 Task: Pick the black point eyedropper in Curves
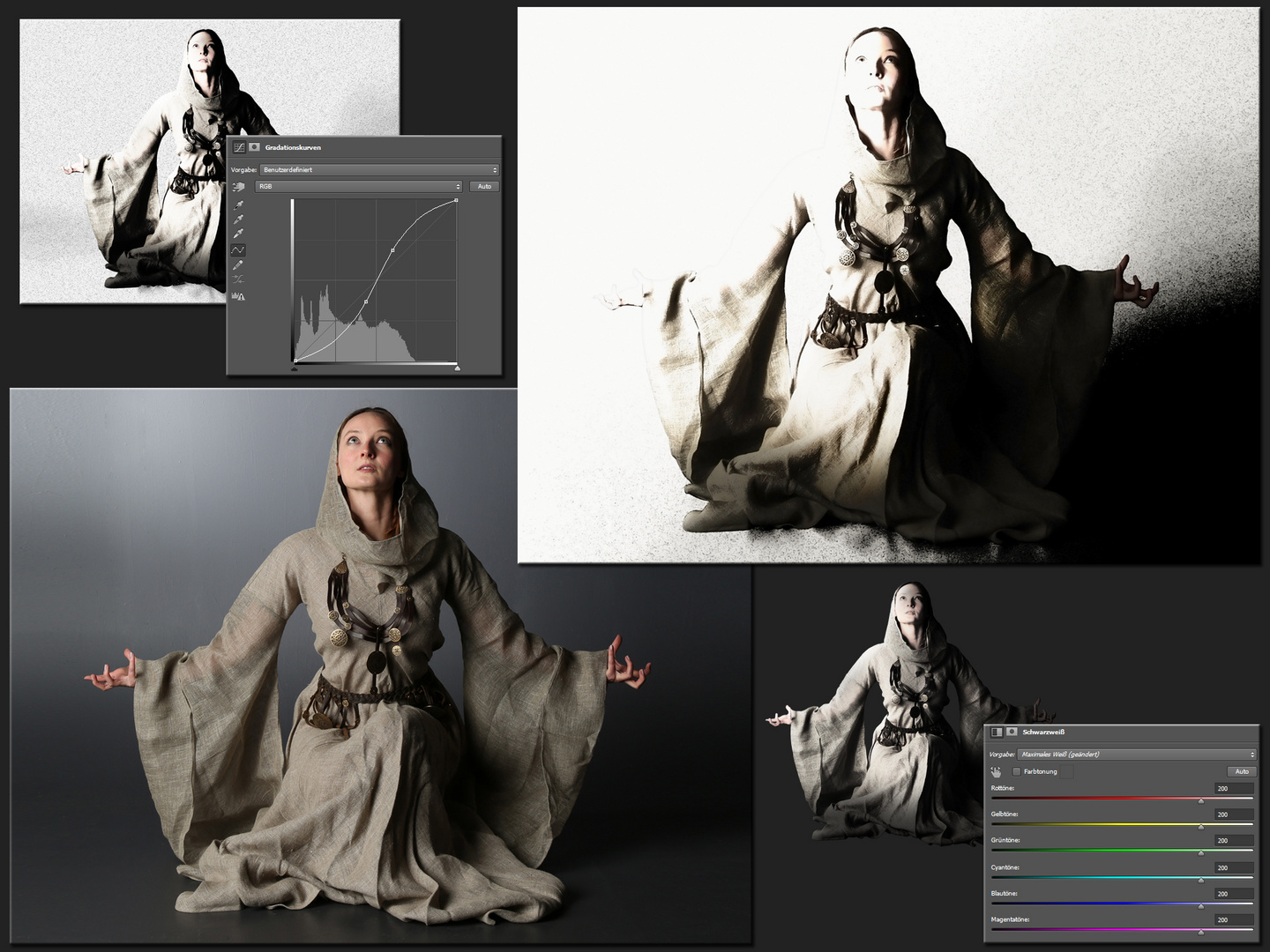238,205
